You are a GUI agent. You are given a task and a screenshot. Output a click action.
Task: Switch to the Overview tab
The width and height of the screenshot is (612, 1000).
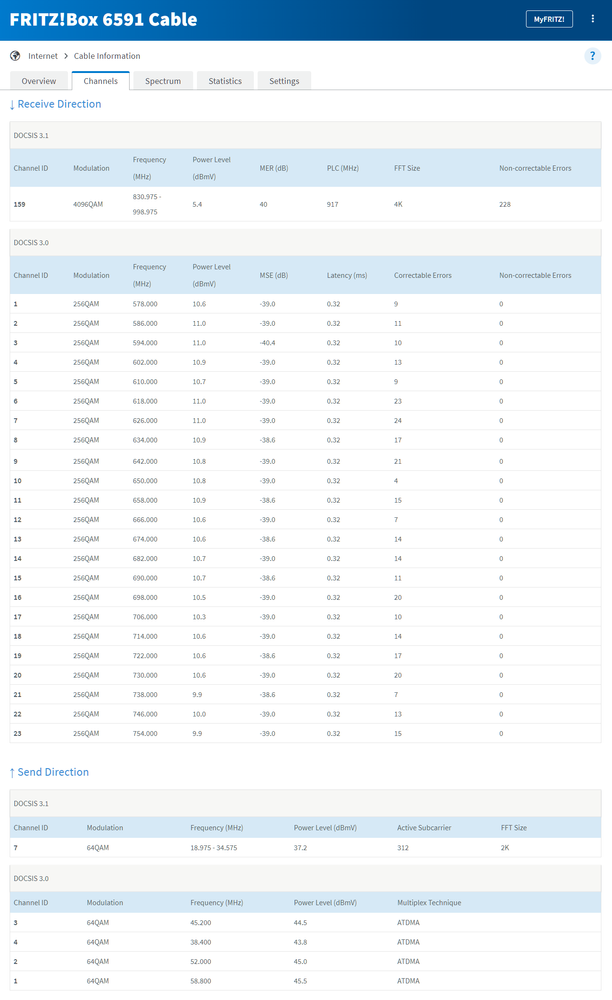39,81
